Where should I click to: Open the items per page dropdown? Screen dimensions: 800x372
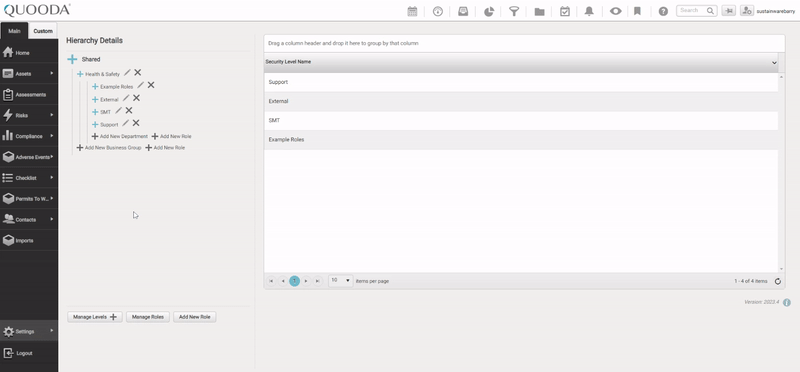341,281
